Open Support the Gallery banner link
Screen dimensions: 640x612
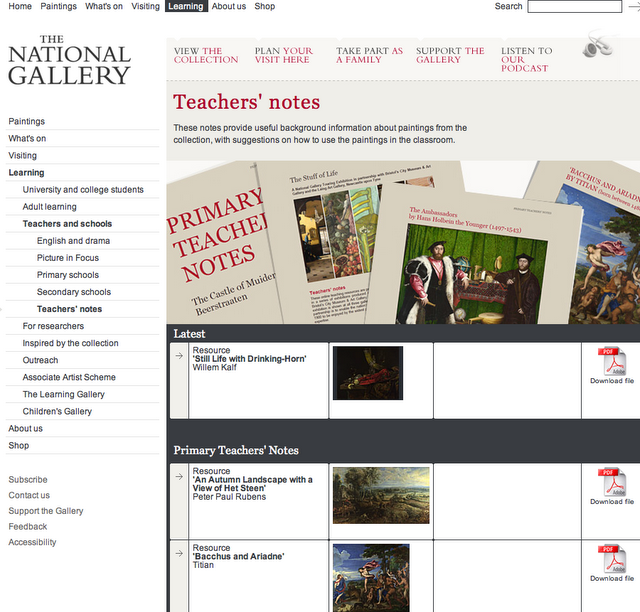click(450, 55)
